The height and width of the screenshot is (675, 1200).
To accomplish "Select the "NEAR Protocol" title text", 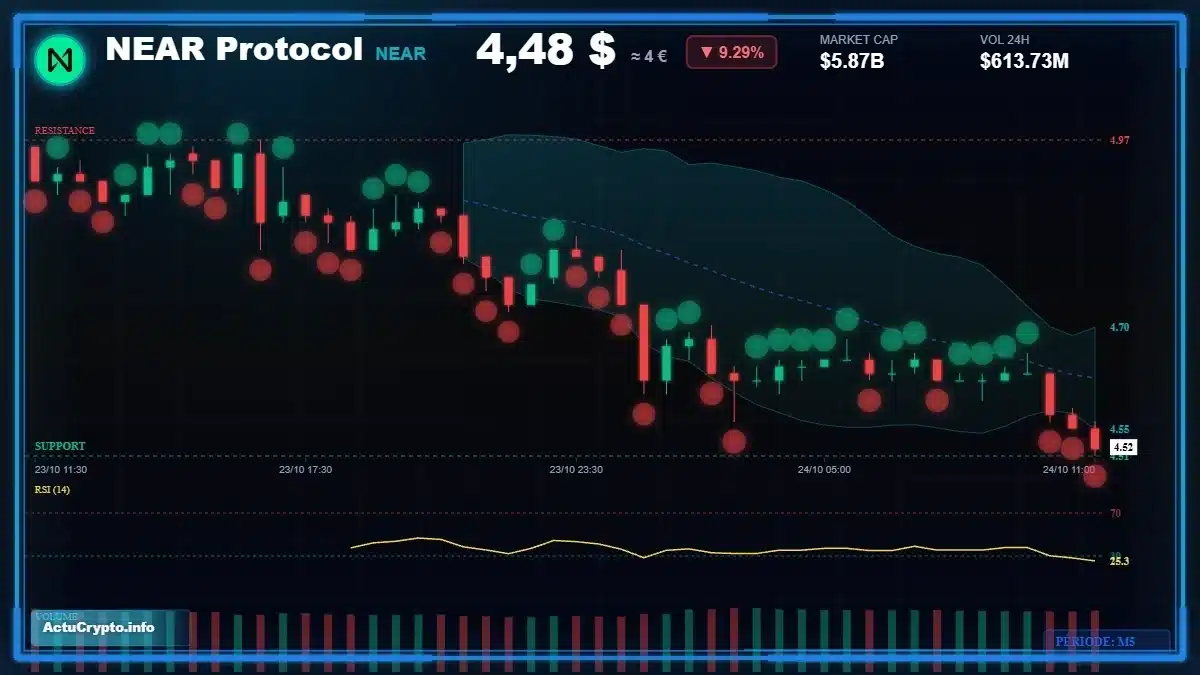I will point(234,49).
